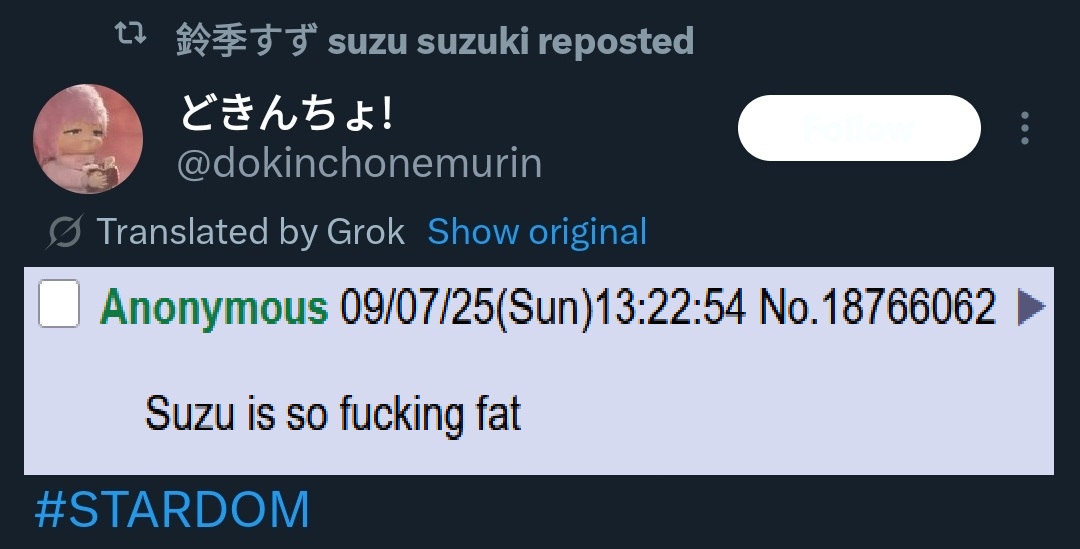Open the どきんちょ! display name profile
Screen dimensions: 1080x549
[287, 113]
